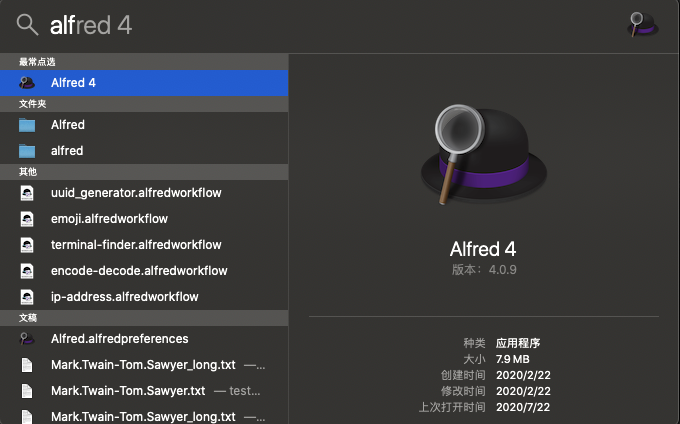Click hat icon of Alfred.alfredpreferences

click(x=27, y=339)
